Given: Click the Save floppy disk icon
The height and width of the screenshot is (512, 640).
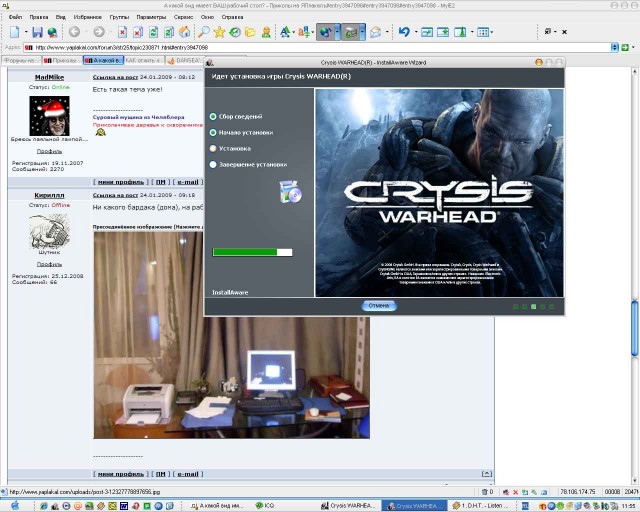Looking at the screenshot, I should point(38,32).
